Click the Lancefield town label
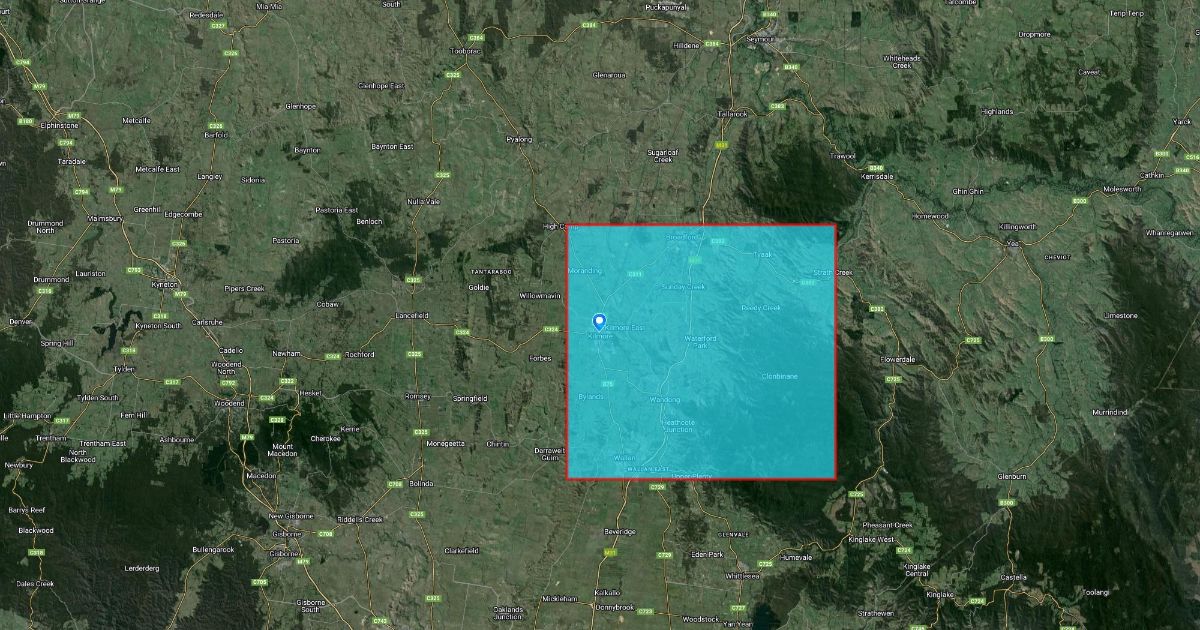1200x630 pixels. [411, 315]
